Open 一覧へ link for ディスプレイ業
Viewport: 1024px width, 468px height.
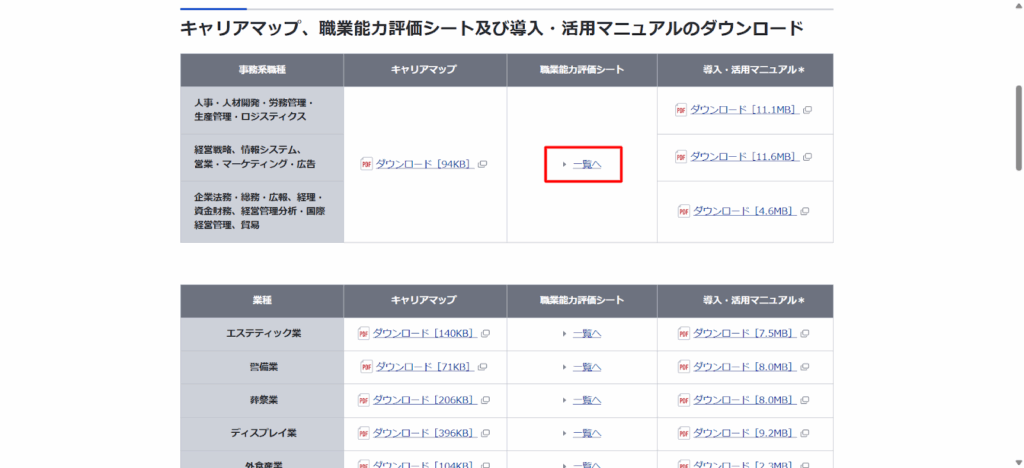pos(586,433)
